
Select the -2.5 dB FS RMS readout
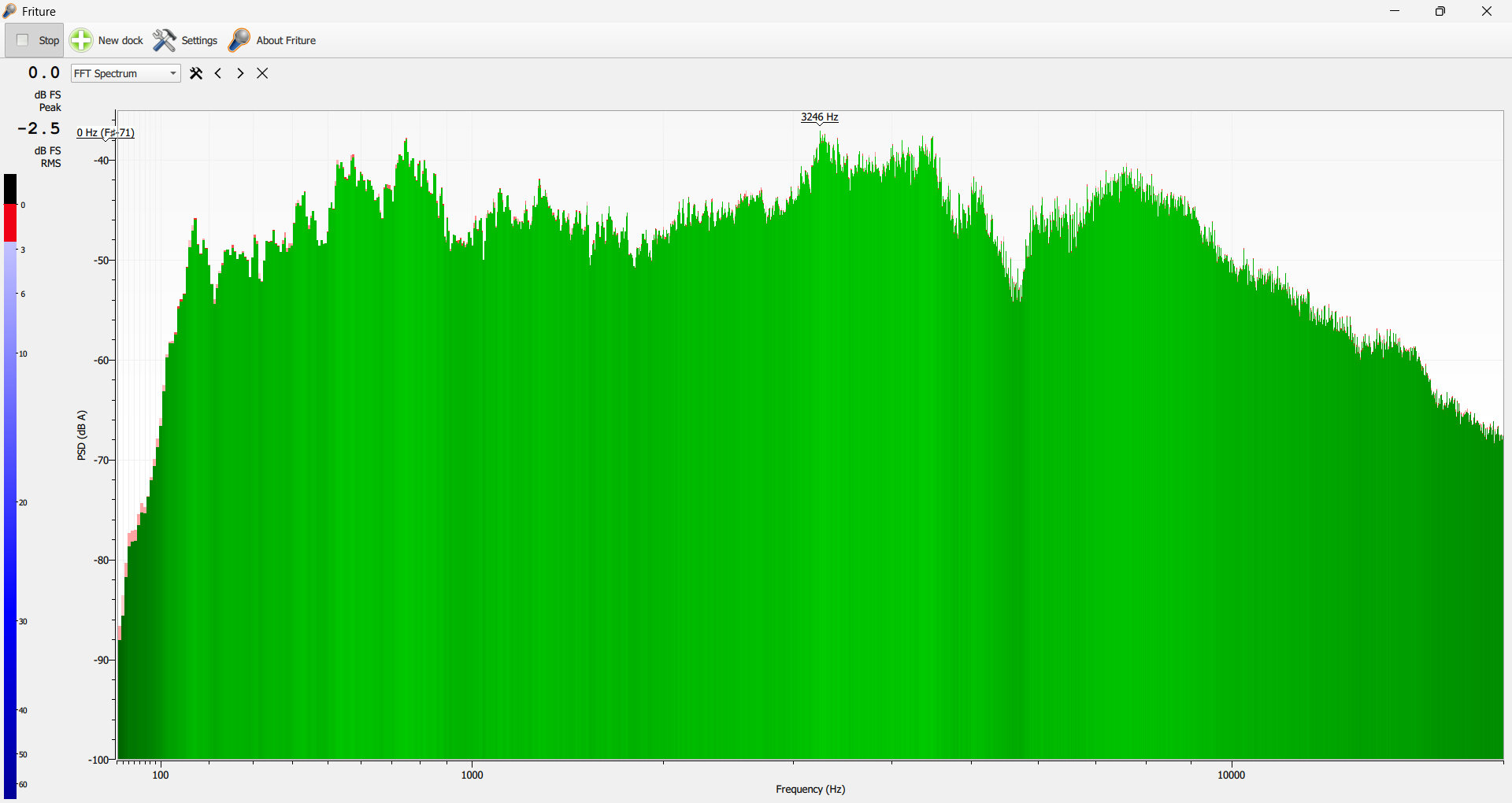tap(39, 129)
